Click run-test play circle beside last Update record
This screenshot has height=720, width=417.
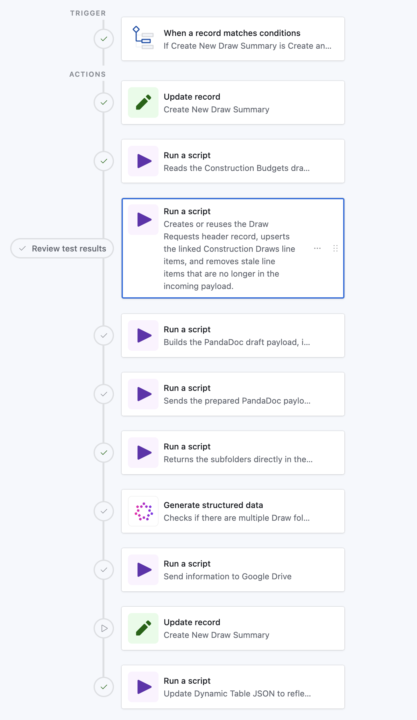pos(104,628)
